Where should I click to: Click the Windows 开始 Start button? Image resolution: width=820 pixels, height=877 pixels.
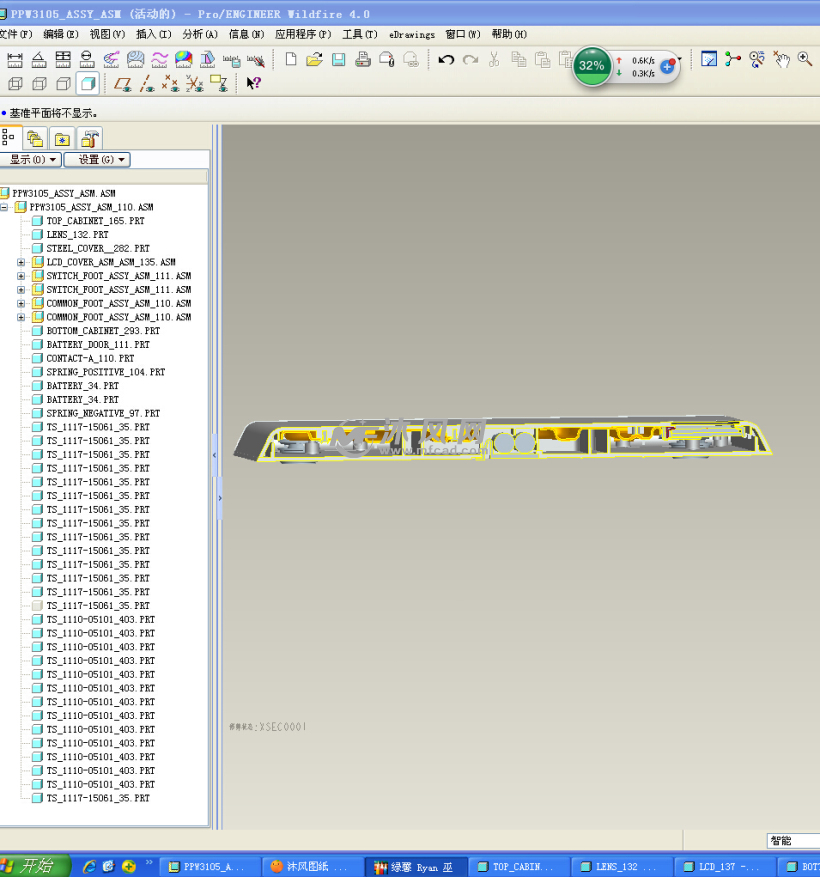coord(34,866)
